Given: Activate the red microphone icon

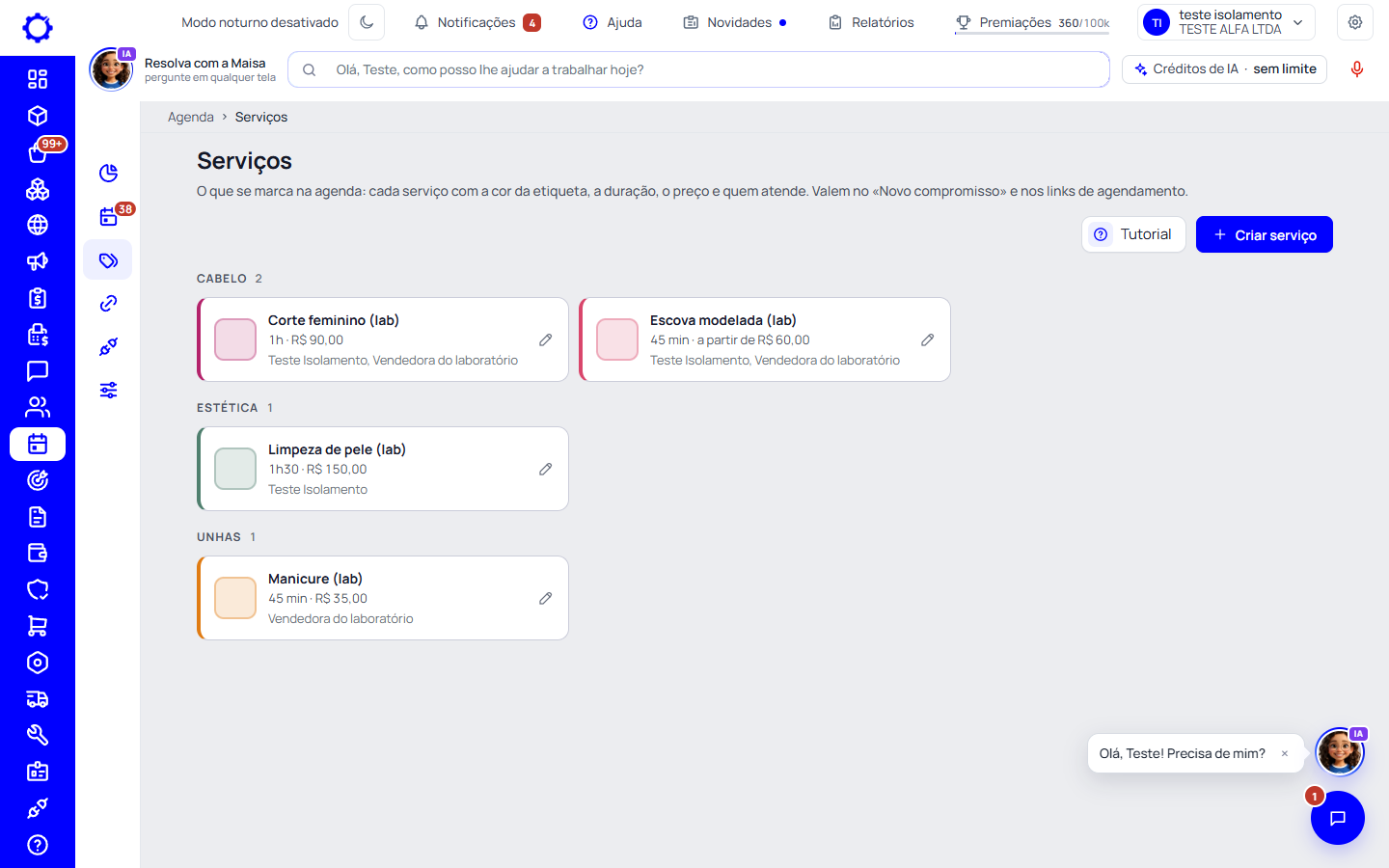Looking at the screenshot, I should click(x=1357, y=69).
